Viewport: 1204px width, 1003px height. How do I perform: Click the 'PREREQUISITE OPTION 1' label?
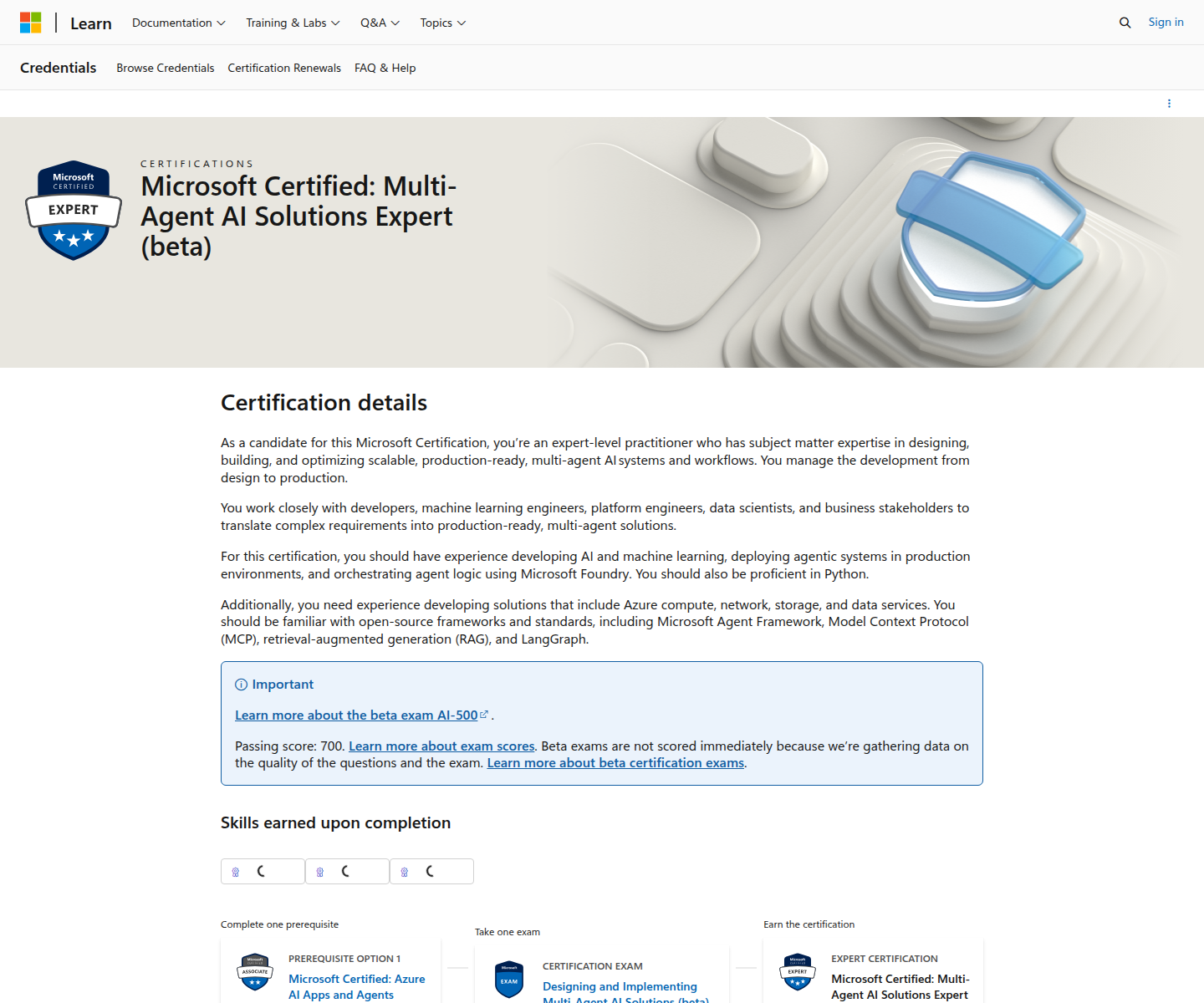point(344,959)
